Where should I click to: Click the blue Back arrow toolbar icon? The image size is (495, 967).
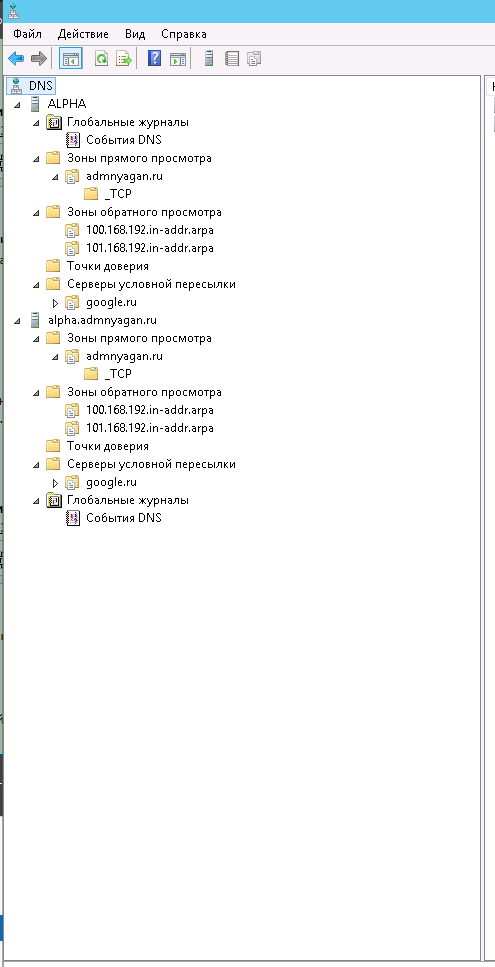15,59
